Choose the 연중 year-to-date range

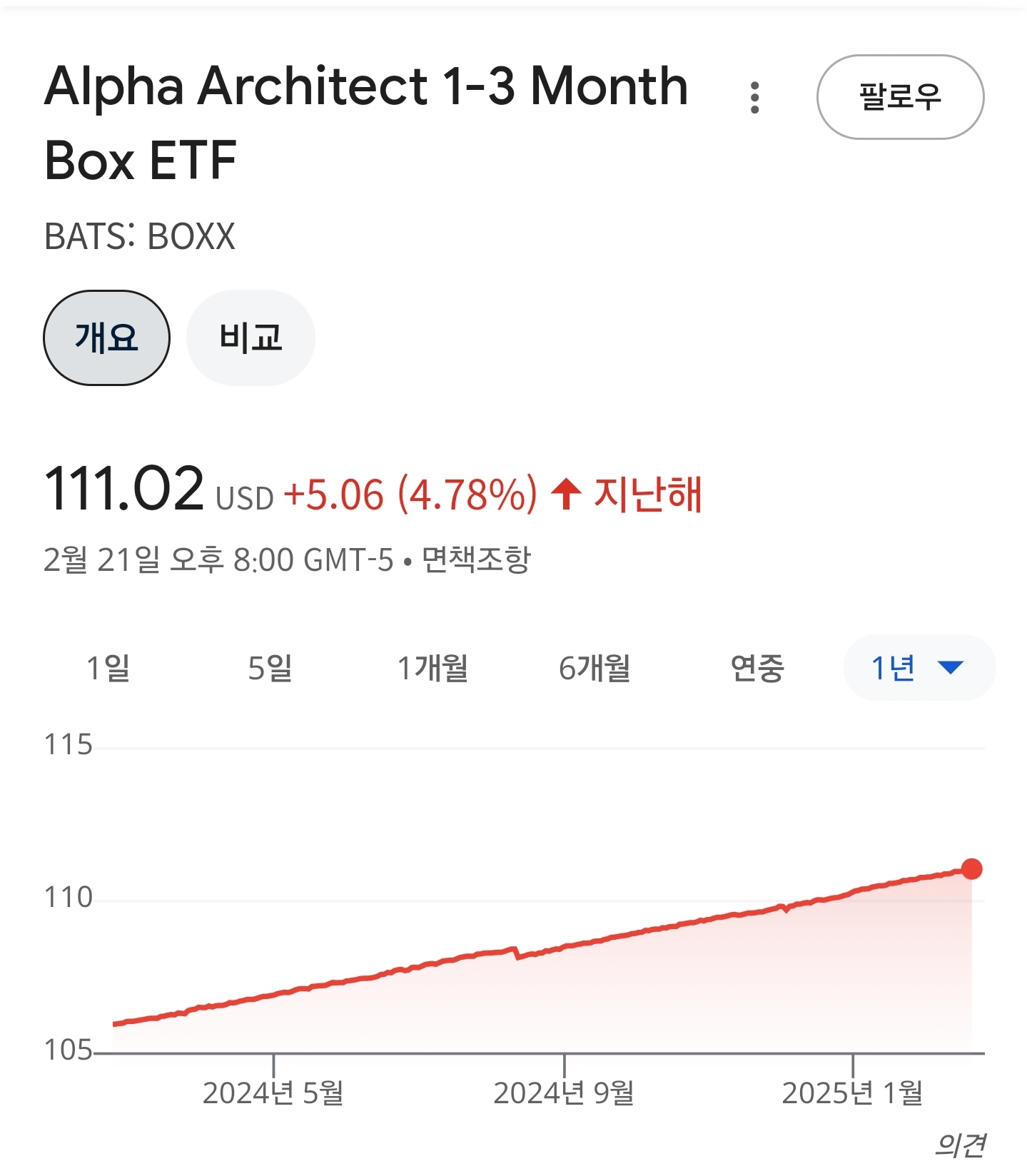pyautogui.click(x=757, y=668)
